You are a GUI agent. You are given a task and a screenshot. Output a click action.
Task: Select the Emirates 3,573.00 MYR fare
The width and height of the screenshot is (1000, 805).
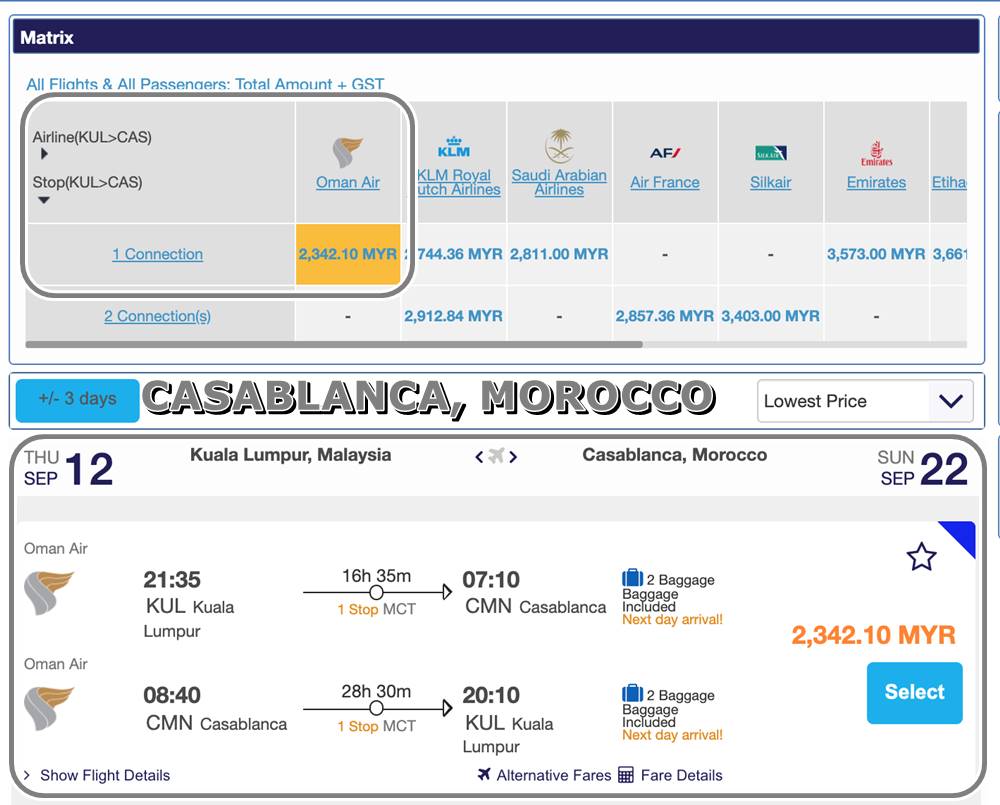pyautogui.click(x=876, y=254)
